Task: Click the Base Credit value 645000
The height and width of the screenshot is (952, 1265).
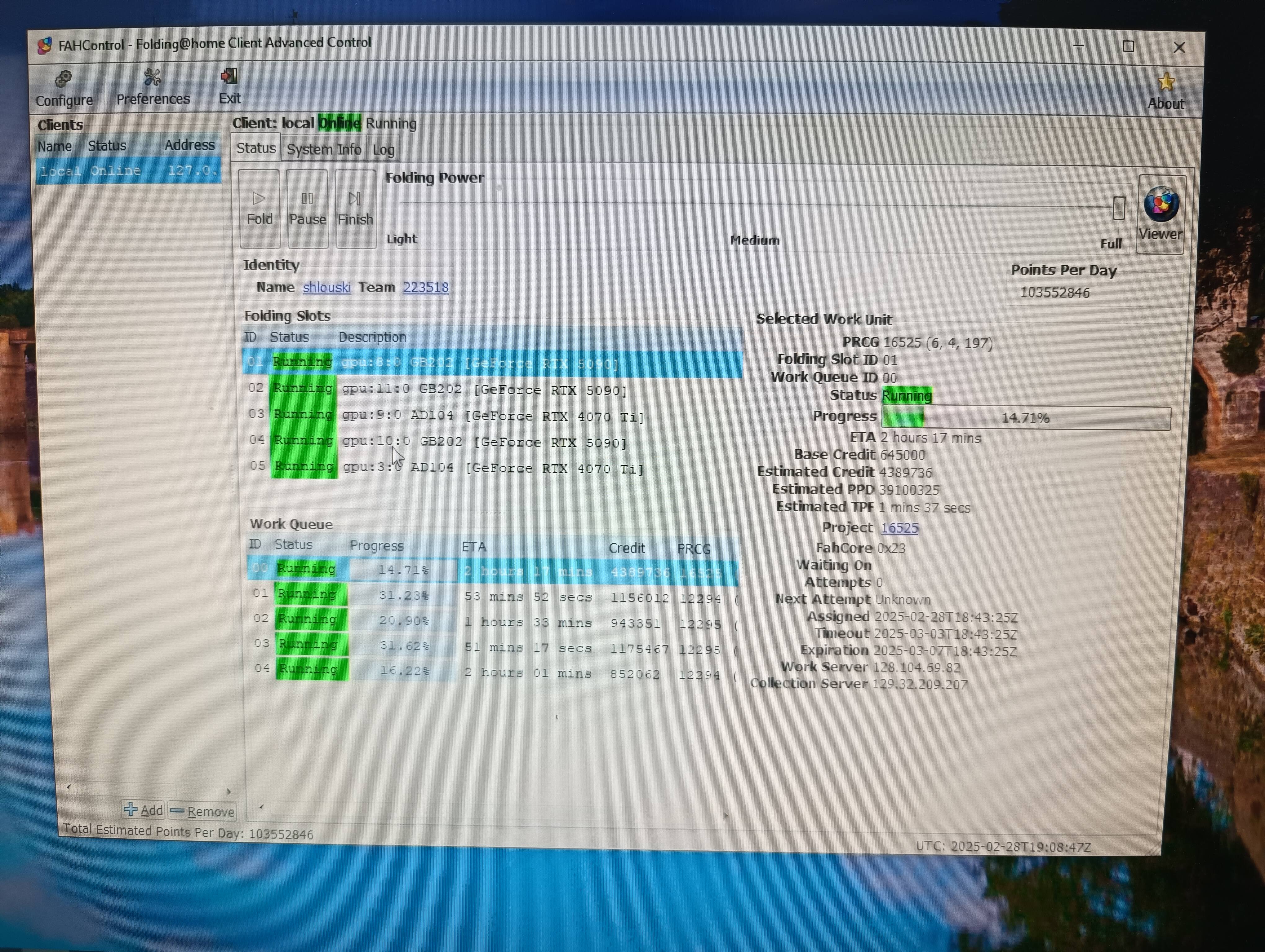Action: [x=903, y=455]
